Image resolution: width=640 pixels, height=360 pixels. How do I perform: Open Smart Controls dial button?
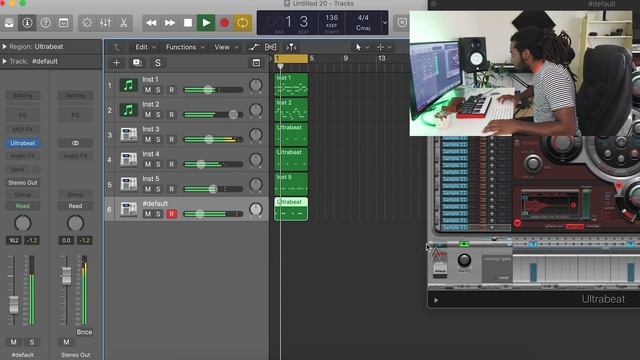[x=87, y=23]
